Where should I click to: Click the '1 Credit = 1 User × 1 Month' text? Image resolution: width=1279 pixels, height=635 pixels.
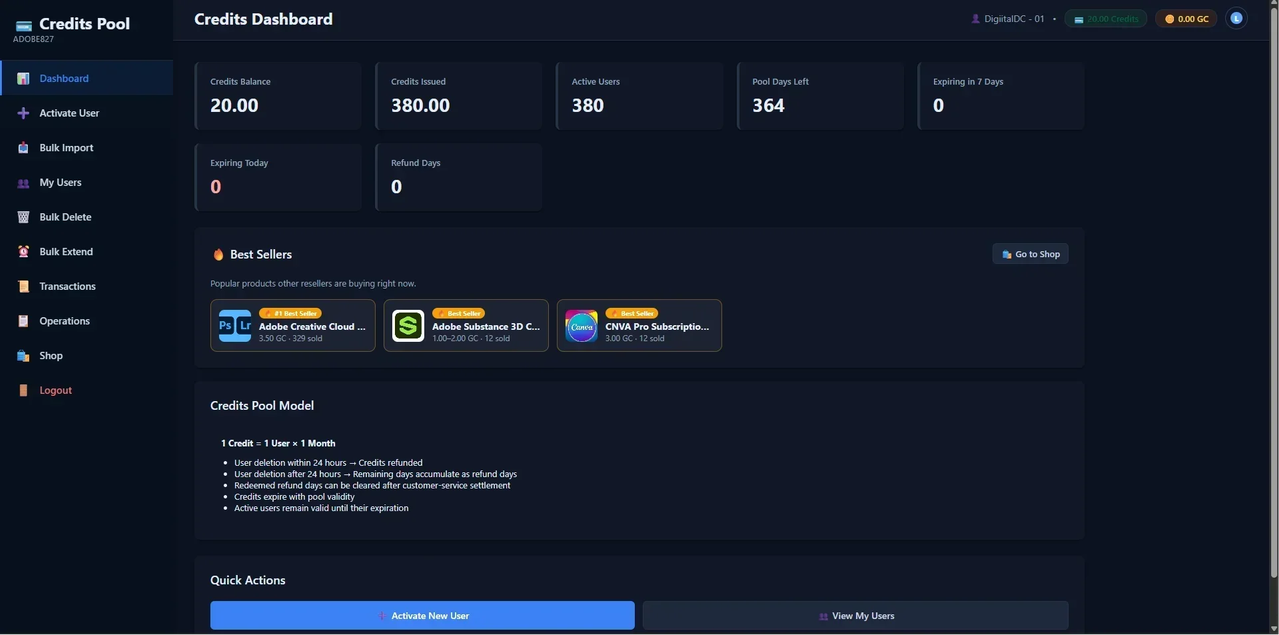278,443
